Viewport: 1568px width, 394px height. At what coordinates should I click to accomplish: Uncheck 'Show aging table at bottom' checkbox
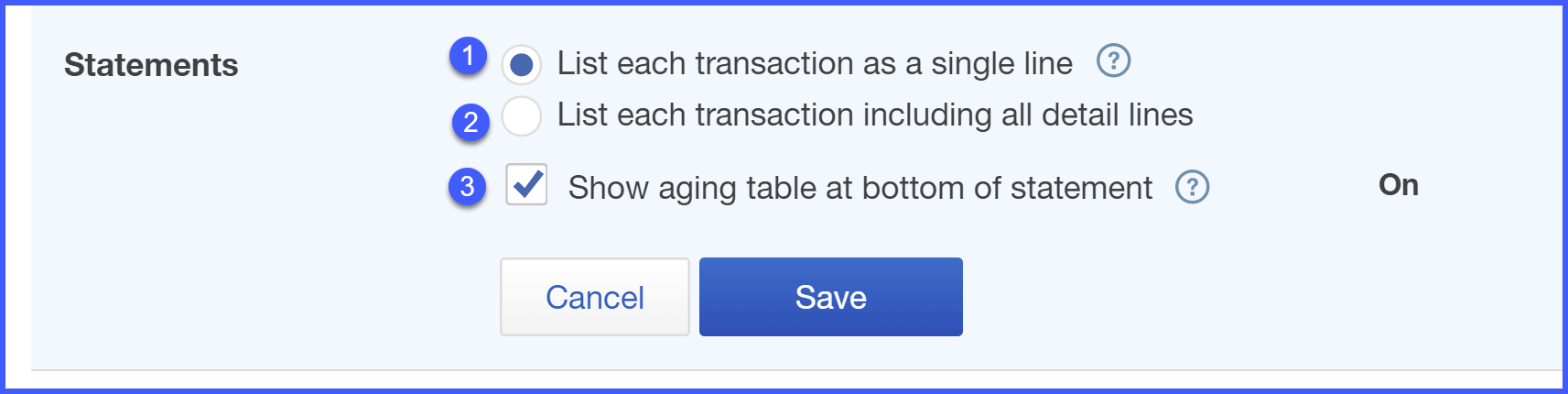click(x=526, y=184)
